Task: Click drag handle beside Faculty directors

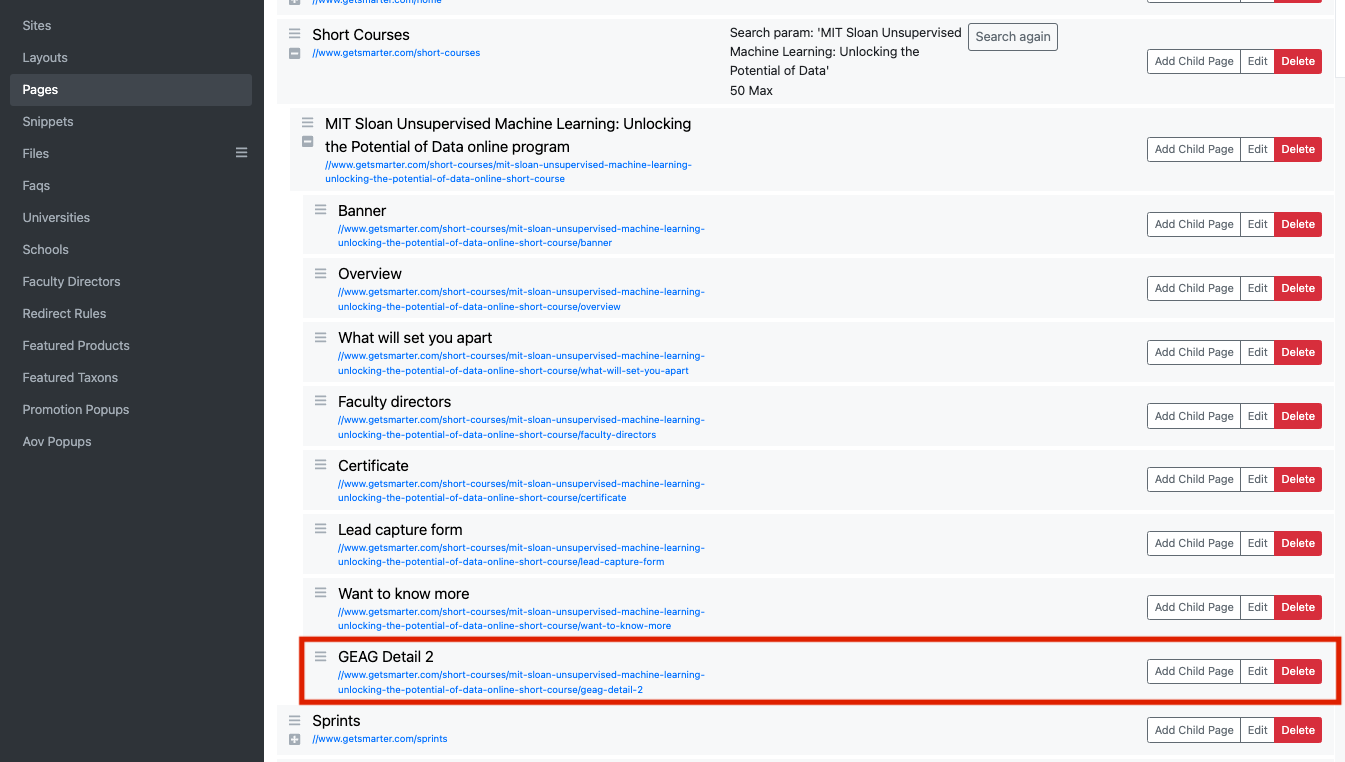Action: point(320,401)
